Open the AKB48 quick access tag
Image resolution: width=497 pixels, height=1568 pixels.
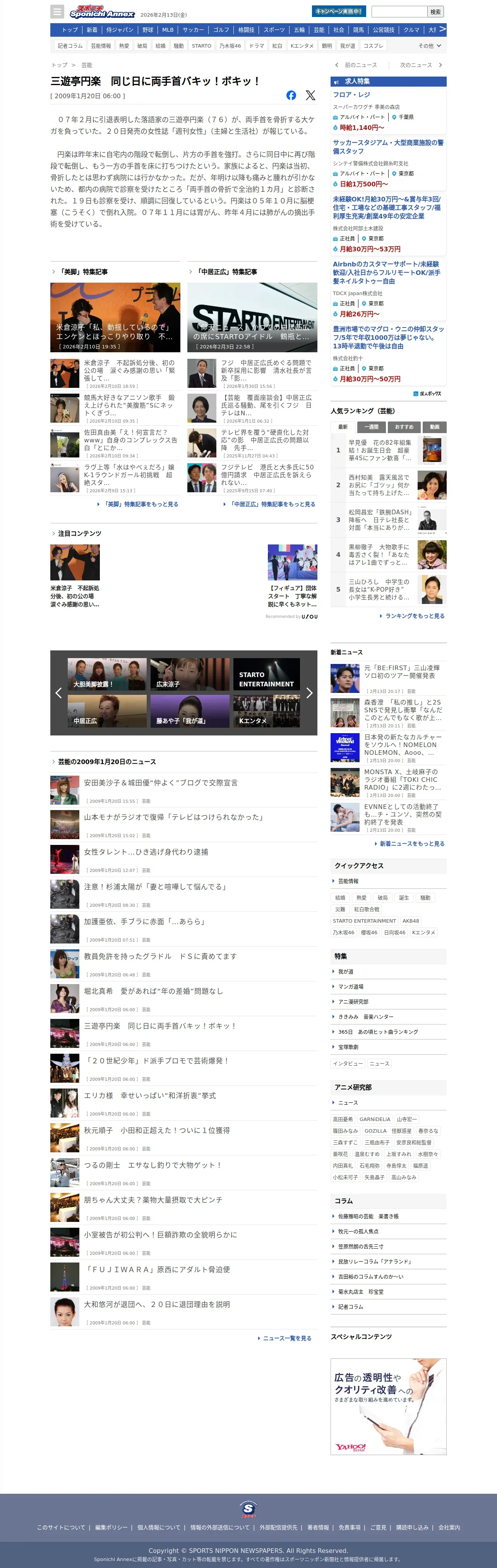click(411, 921)
